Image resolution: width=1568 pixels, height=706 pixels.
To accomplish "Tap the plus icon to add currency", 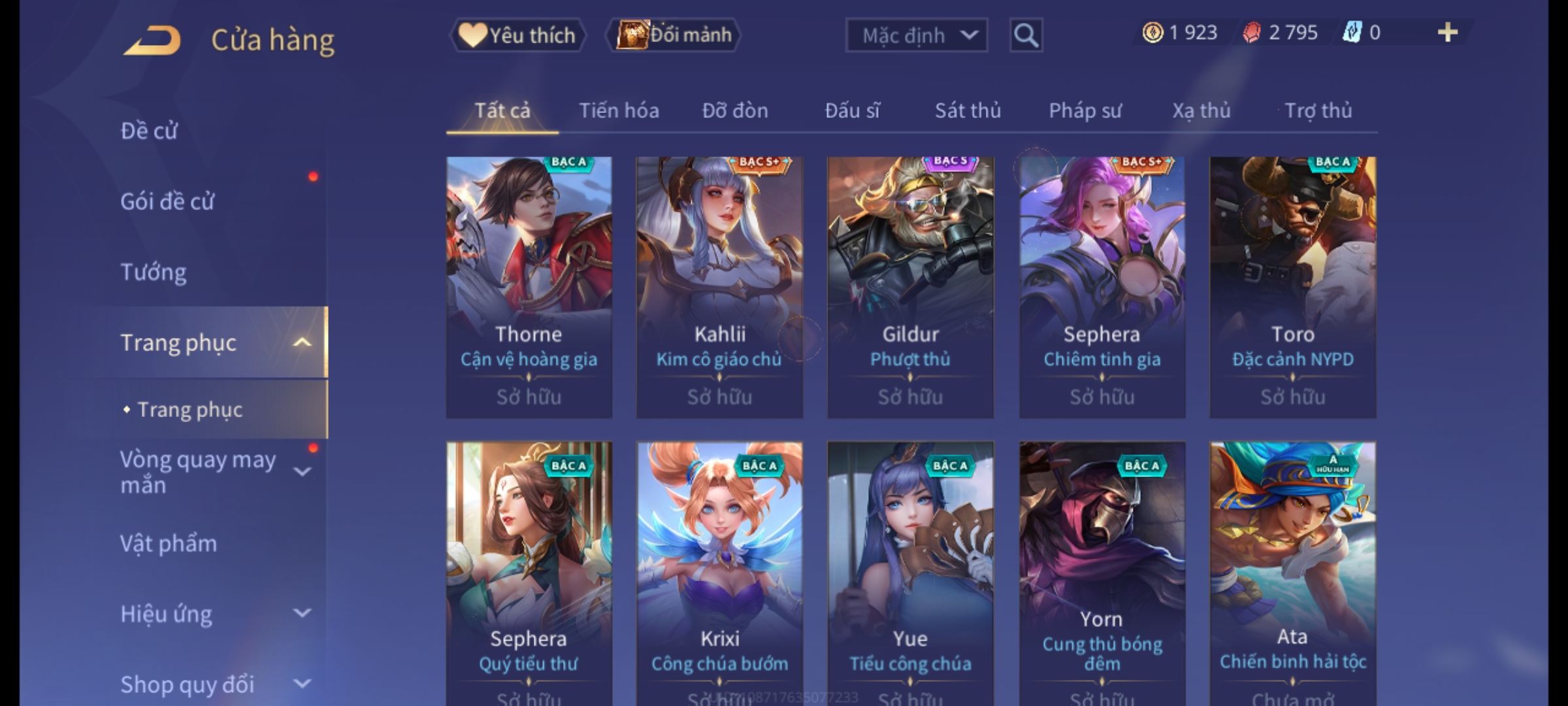I will pos(1448,33).
